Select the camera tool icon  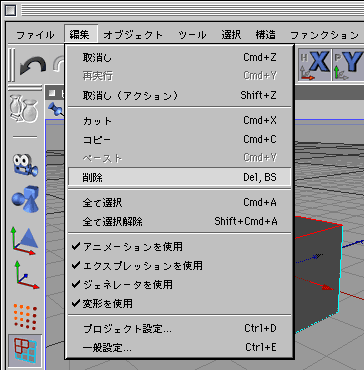(x=25, y=165)
